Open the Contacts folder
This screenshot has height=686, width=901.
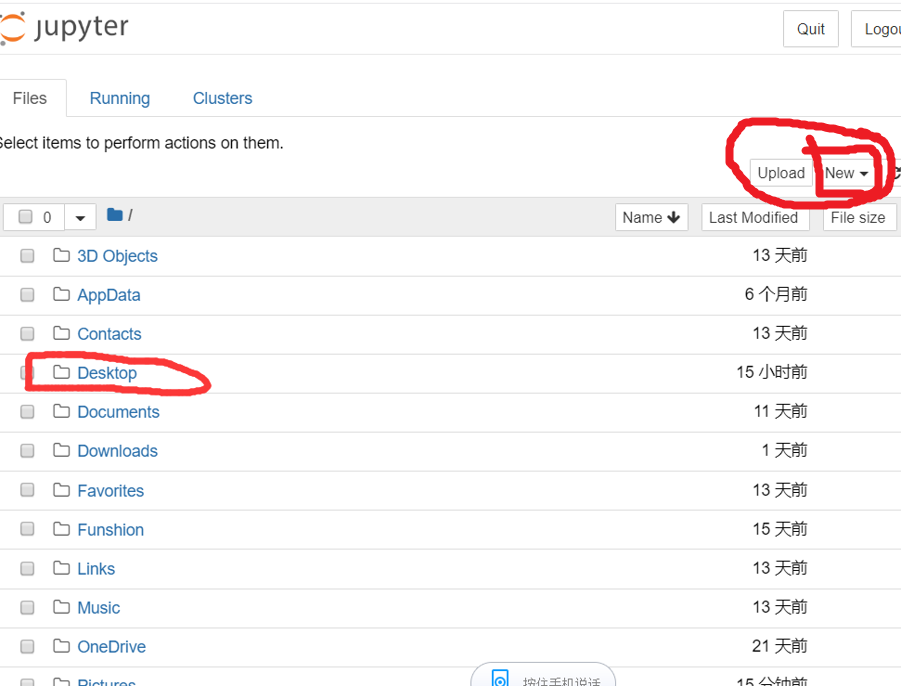click(109, 334)
